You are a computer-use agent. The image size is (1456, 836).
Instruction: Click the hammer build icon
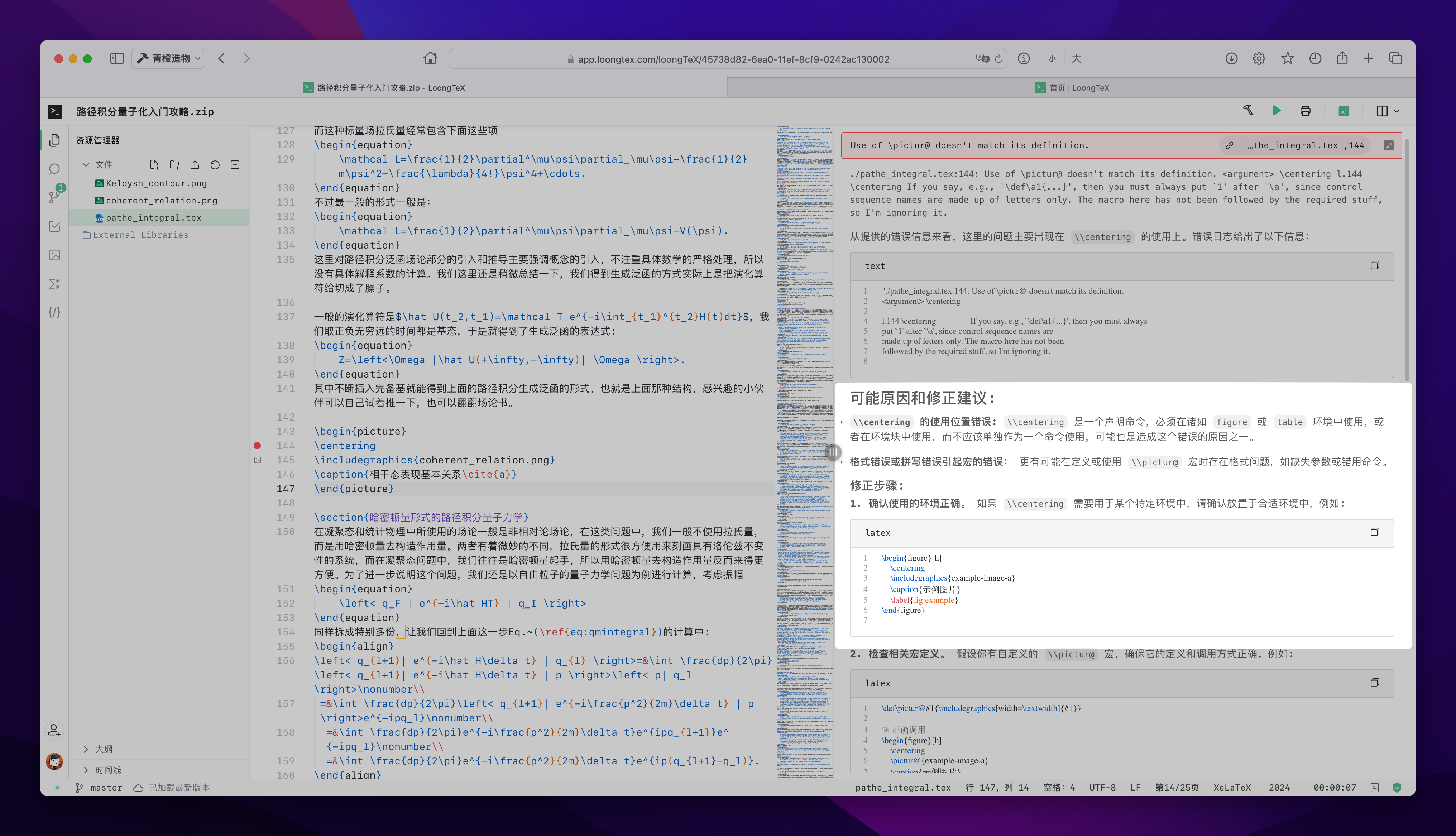pyautogui.click(x=1247, y=110)
